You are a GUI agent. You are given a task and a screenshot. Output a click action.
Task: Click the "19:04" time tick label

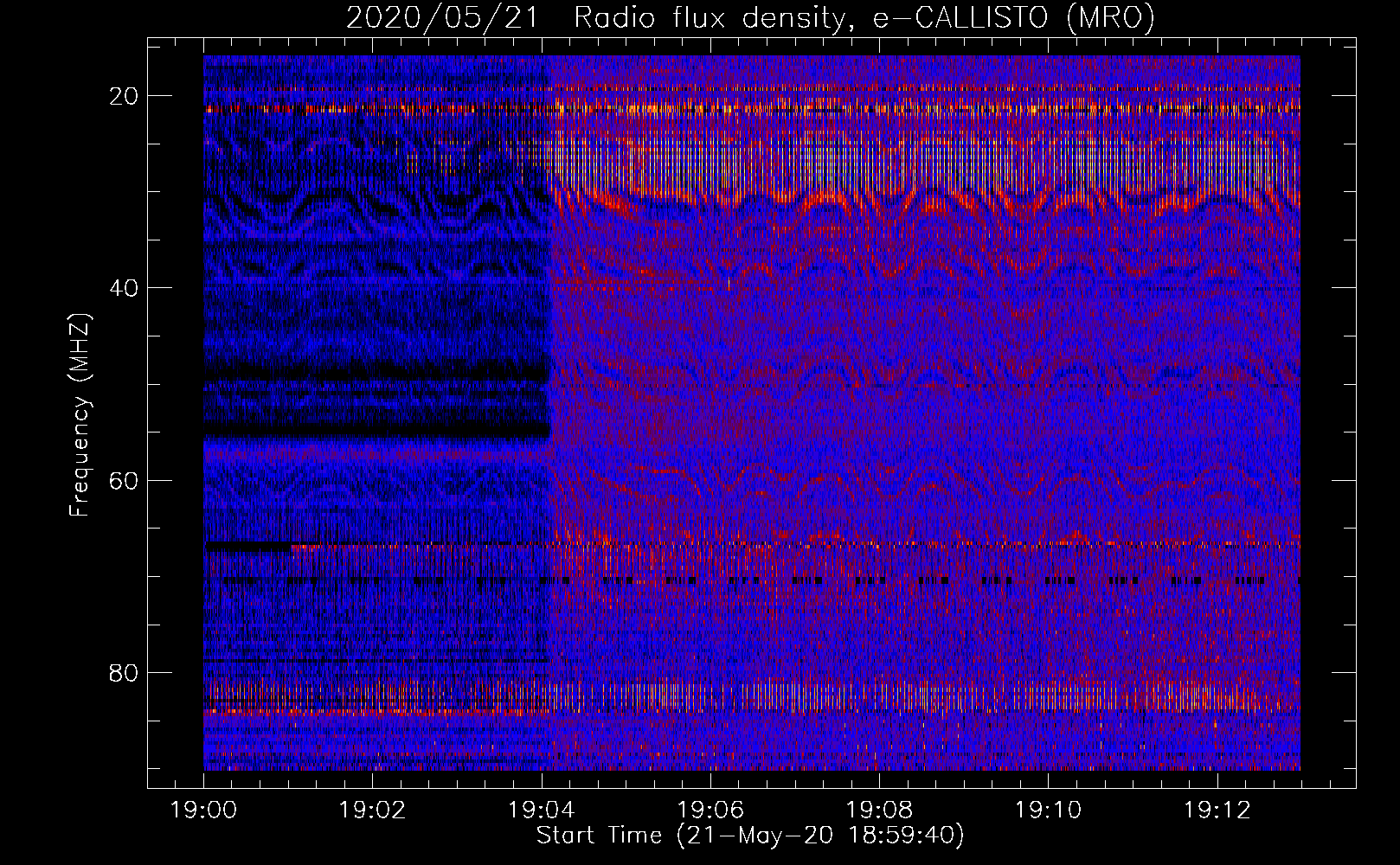541,811
